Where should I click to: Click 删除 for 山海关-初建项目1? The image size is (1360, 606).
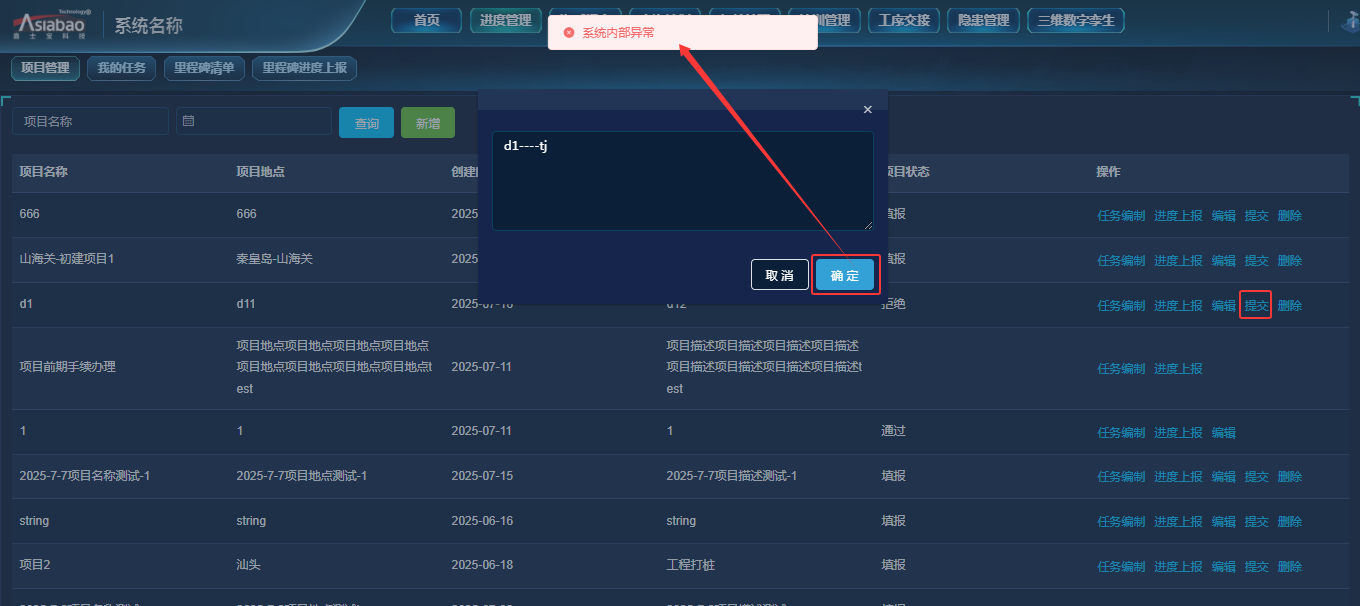coord(1290,261)
